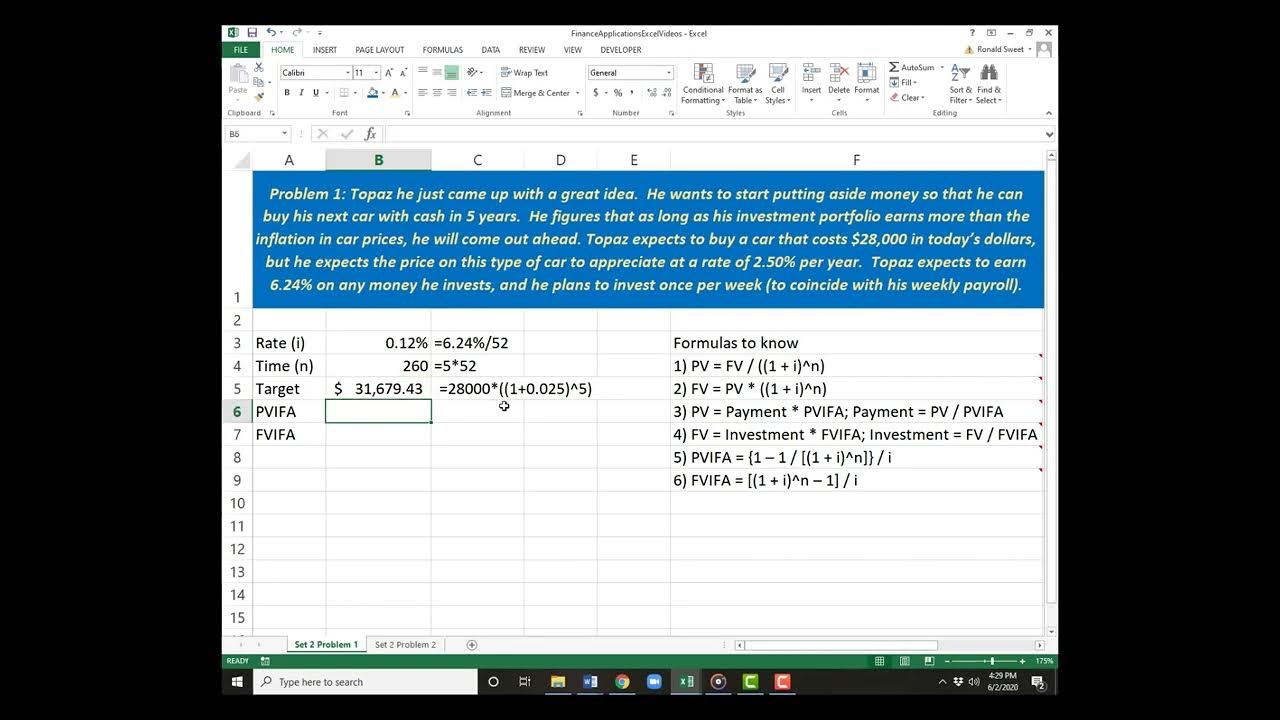
Task: Toggle Bold formatting
Action: click(x=287, y=92)
